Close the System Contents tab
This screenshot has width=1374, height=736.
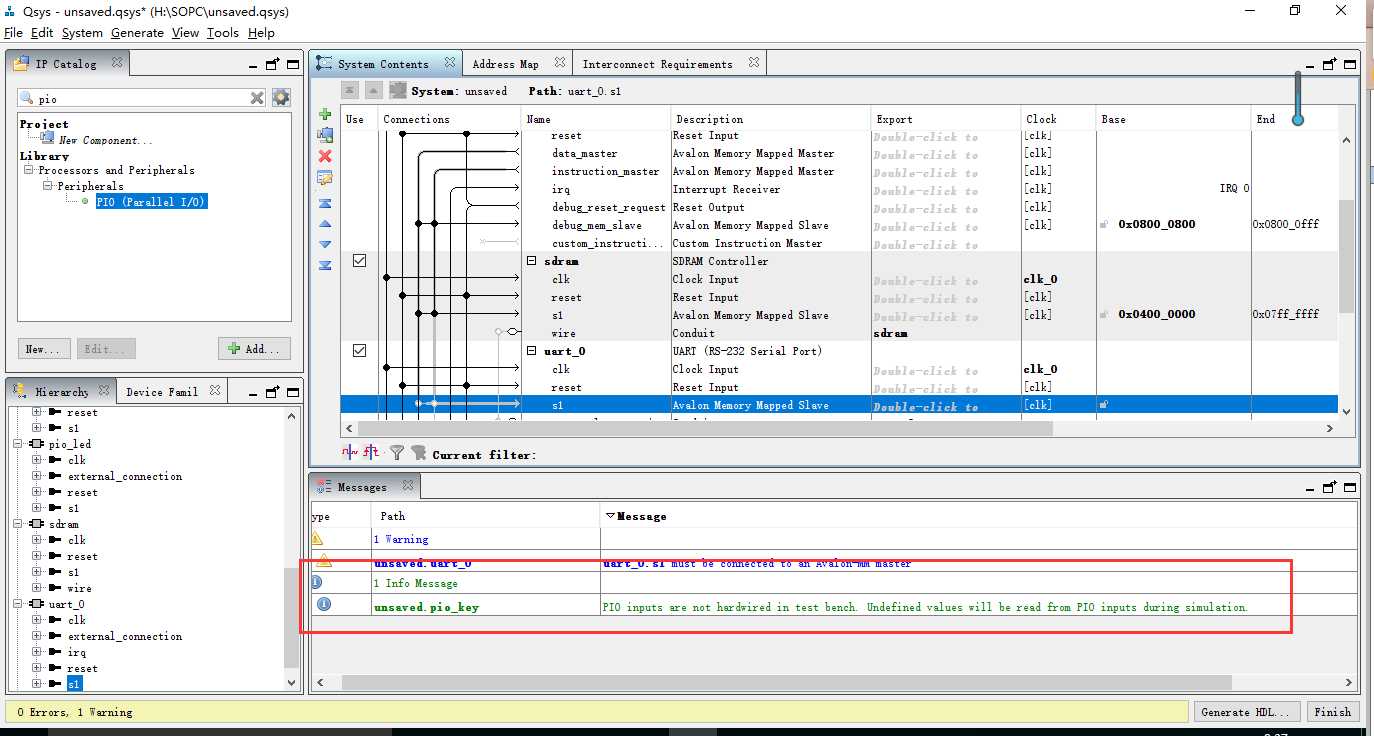pyautogui.click(x=450, y=63)
